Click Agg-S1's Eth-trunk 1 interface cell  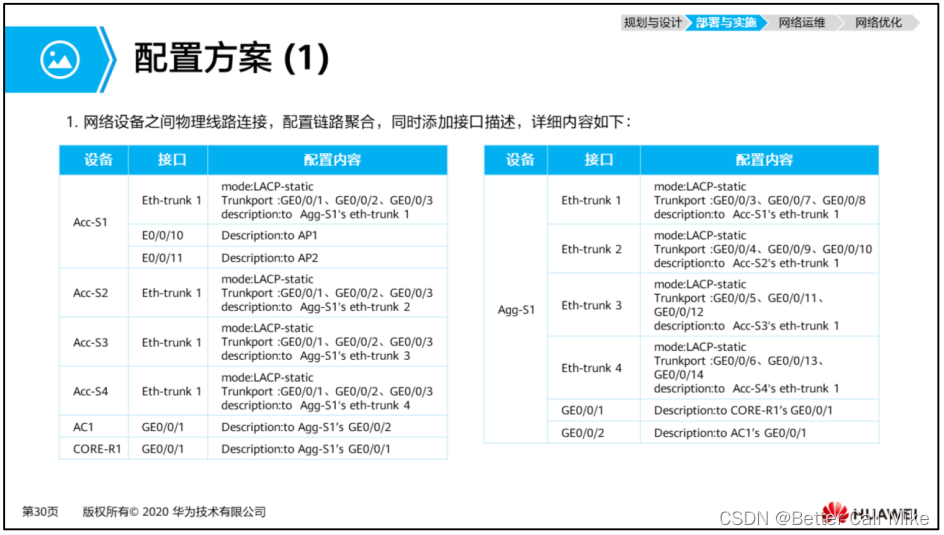click(x=594, y=200)
